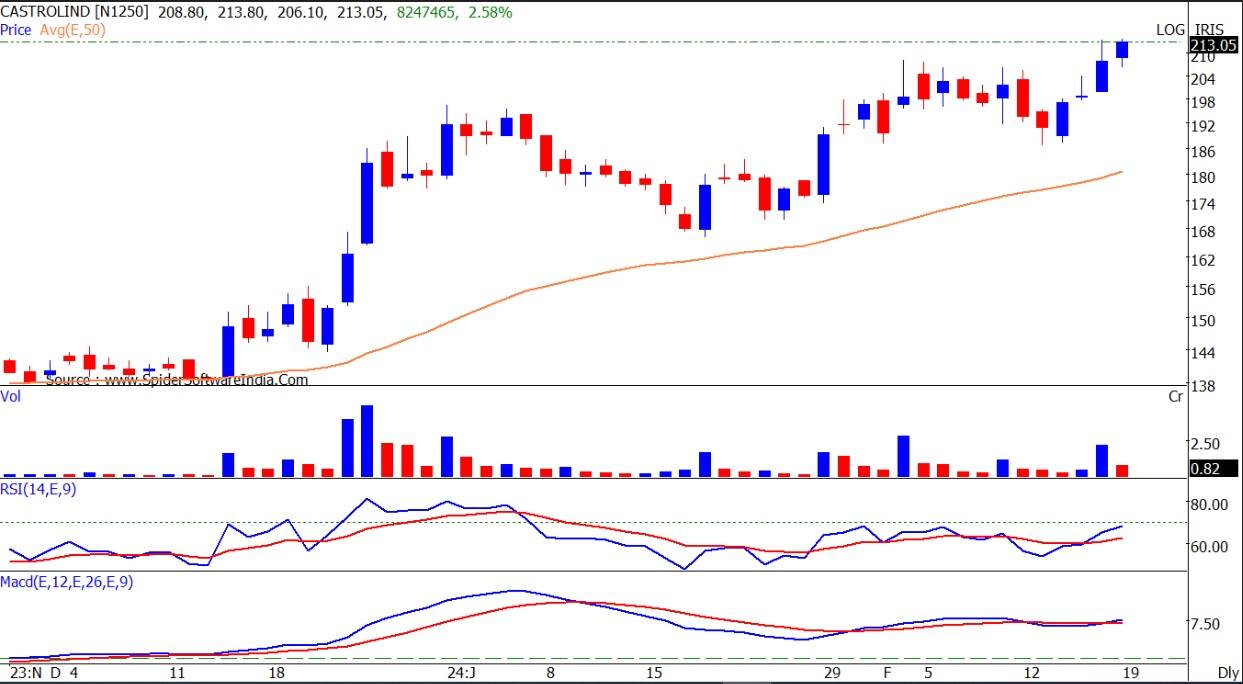Viewport: 1243px width, 684px height.
Task: Click the 8247465 volume value in header
Action: 429,13
